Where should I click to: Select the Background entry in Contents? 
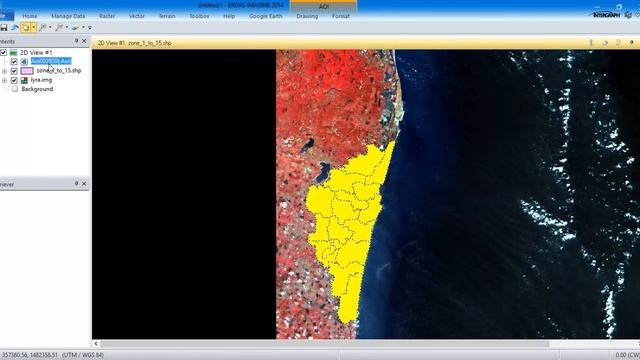click(x=37, y=89)
